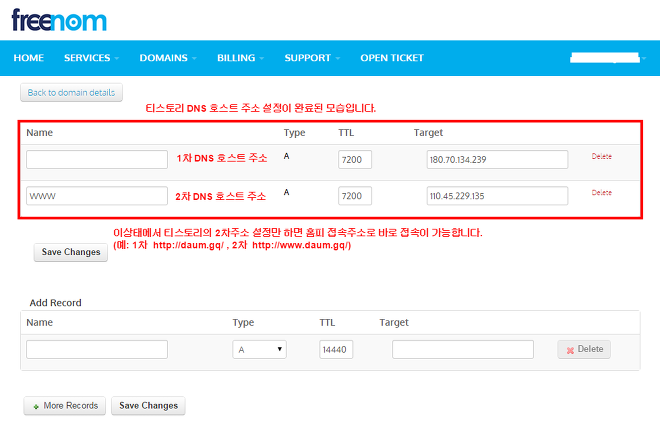Click Back to domain details button
The image size is (660, 422).
[x=71, y=93]
